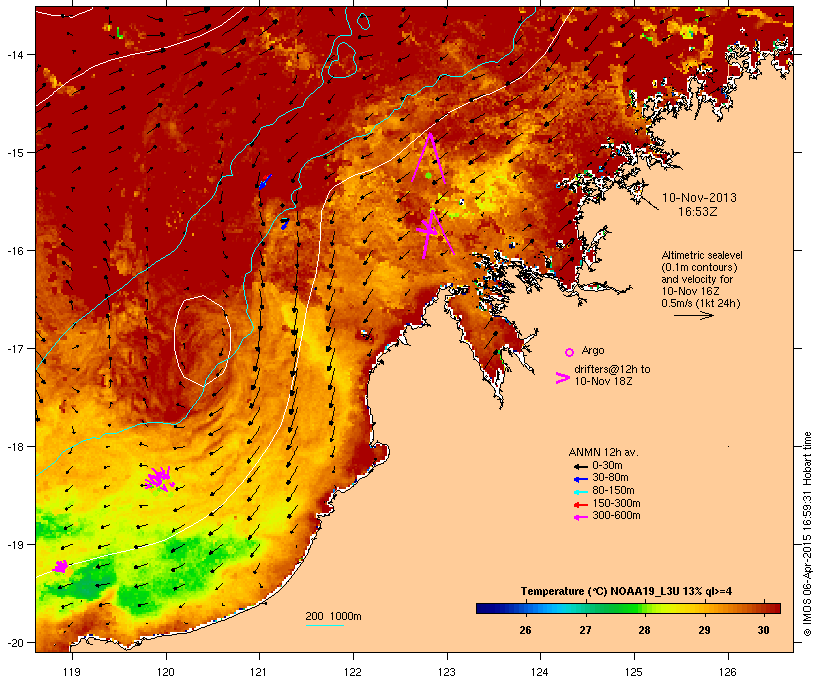This screenshot has width=820, height=680.
Task: Click the magenta Argo circle symbol
Action: 569,352
